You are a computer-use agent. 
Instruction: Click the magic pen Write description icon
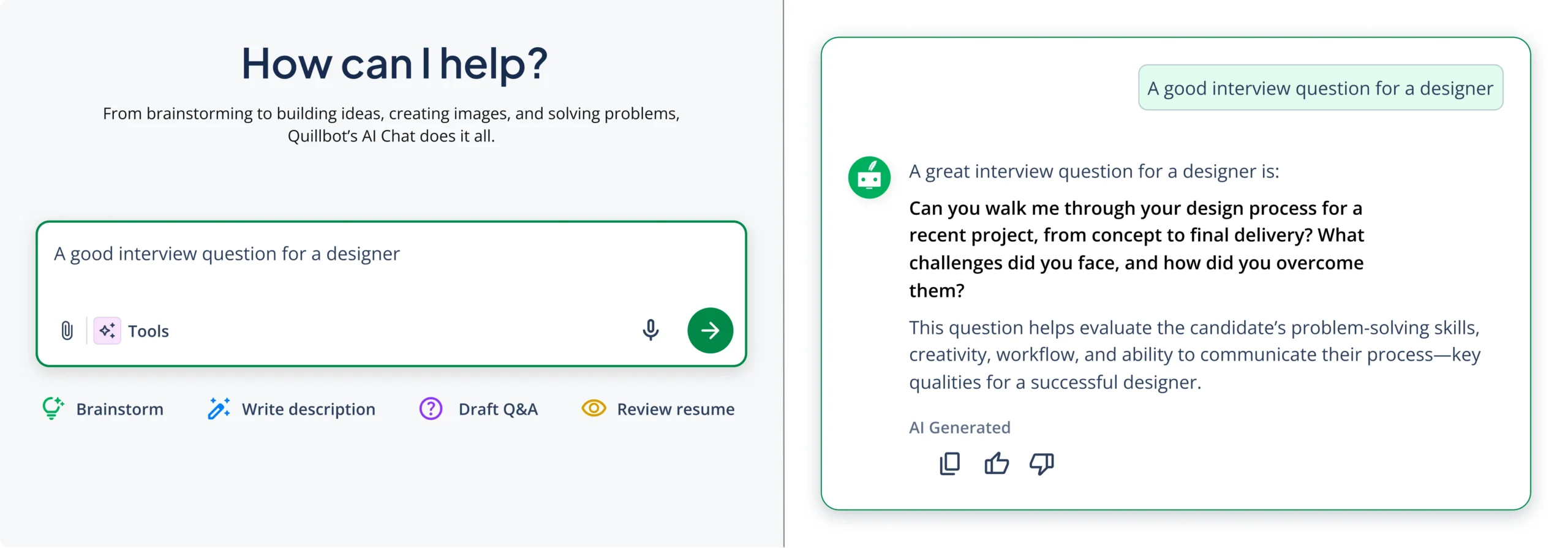(219, 408)
